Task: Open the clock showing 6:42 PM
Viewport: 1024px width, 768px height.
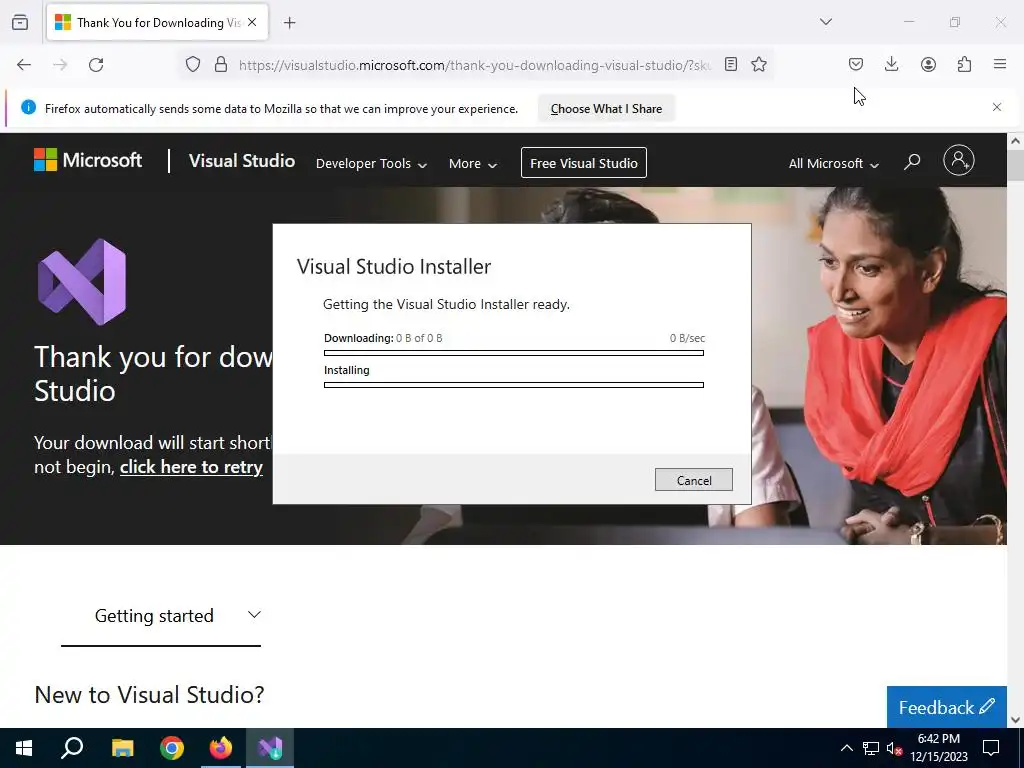Action: click(x=938, y=748)
